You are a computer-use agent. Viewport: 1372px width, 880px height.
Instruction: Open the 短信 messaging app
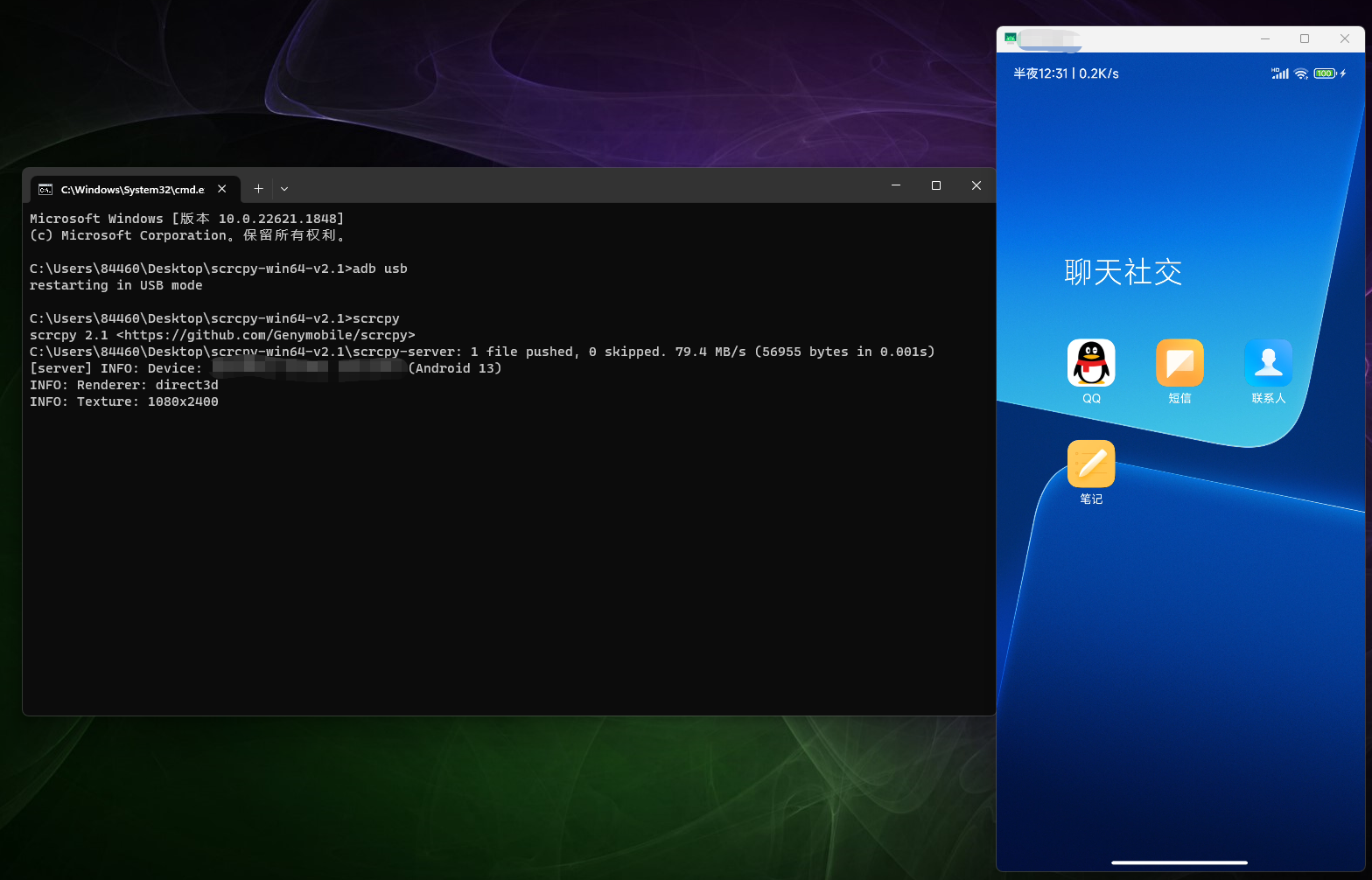tap(1179, 362)
